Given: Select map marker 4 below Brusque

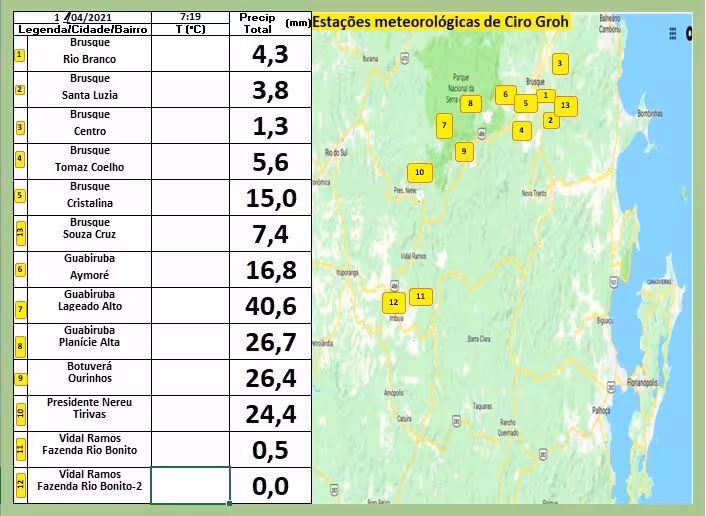Looking at the screenshot, I should pos(521,130).
